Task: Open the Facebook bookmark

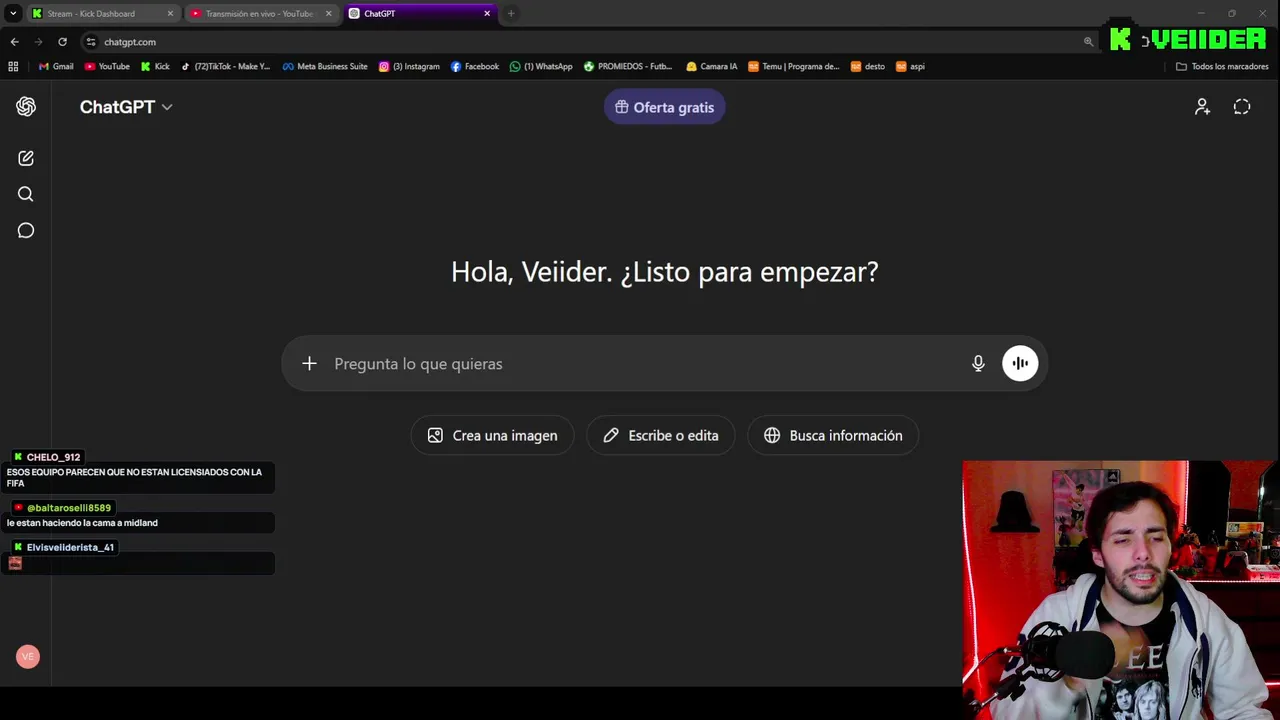Action: 475,66
